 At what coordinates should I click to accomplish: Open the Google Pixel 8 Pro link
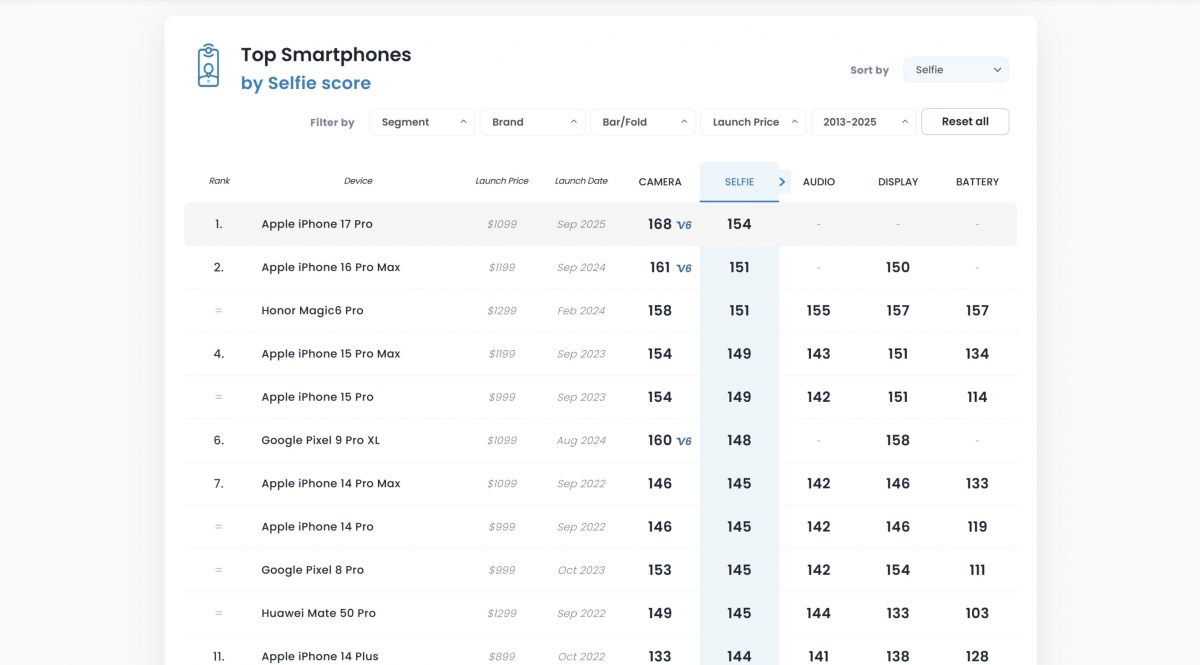pos(312,570)
